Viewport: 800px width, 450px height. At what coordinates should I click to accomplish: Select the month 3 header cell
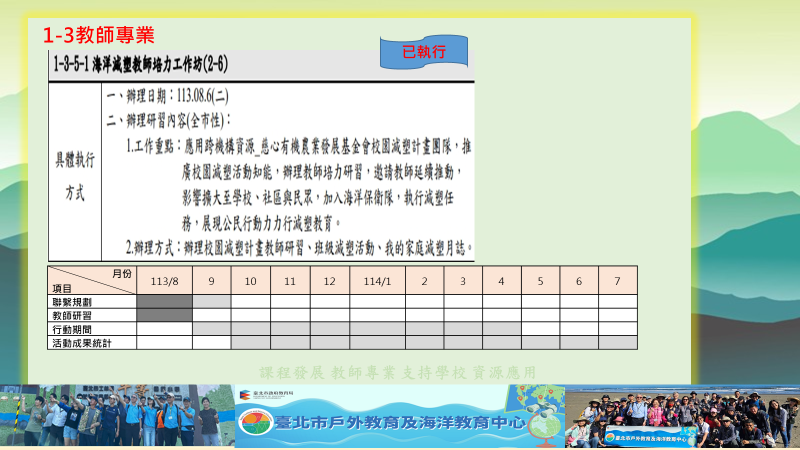point(463,281)
